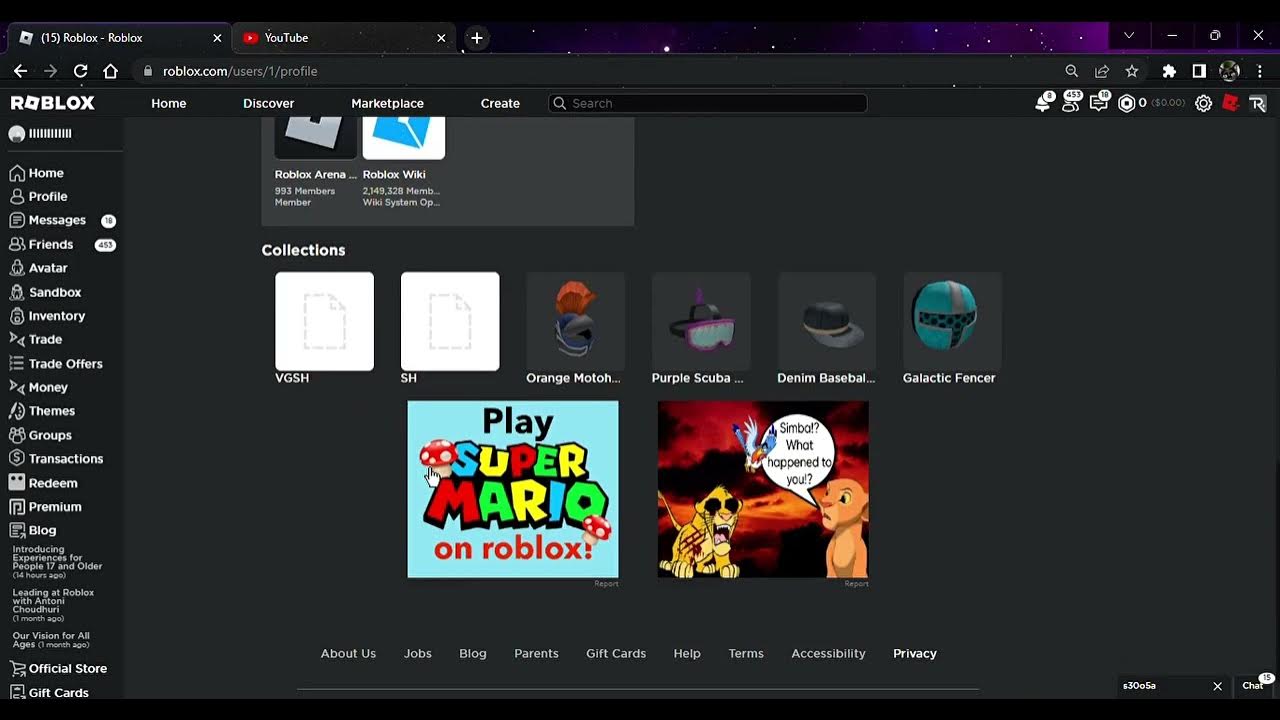
Task: Go to browser home page
Action: click(111, 71)
